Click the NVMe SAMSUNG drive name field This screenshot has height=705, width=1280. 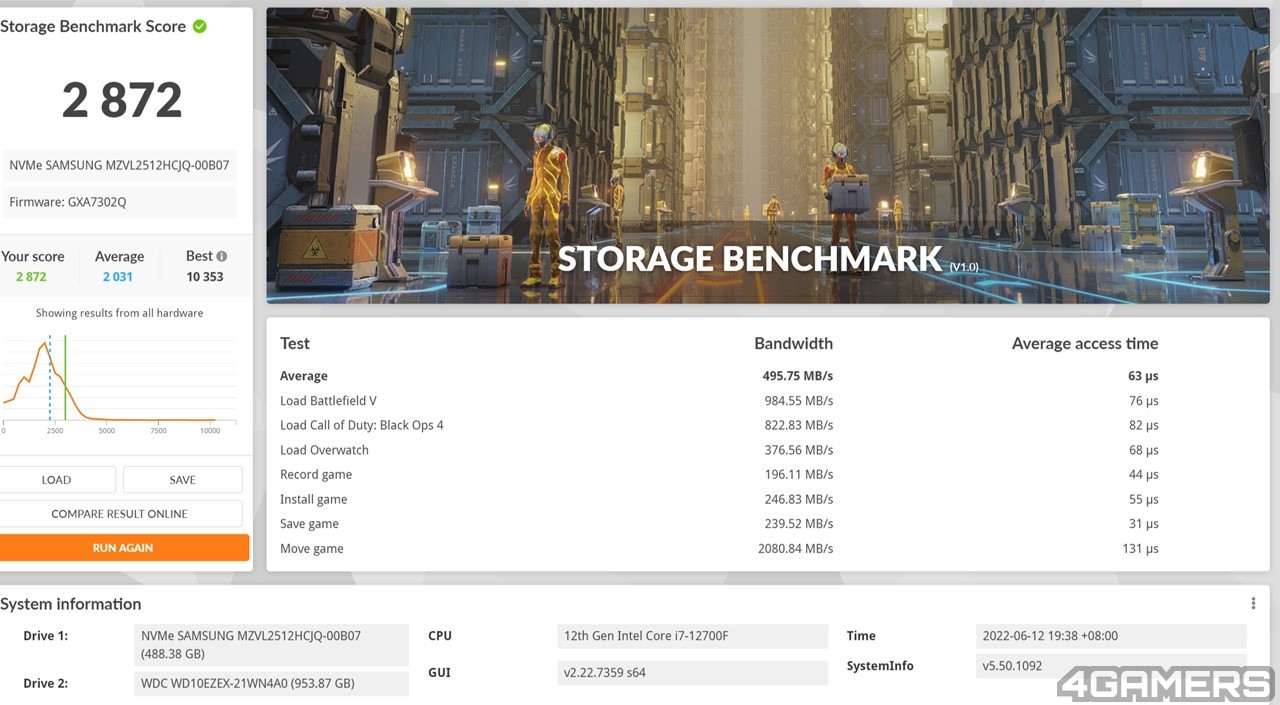(119, 165)
